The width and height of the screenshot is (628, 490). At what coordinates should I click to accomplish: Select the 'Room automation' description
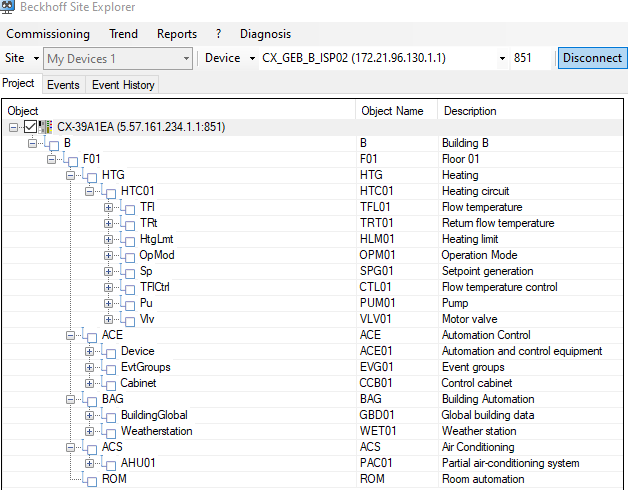483,479
